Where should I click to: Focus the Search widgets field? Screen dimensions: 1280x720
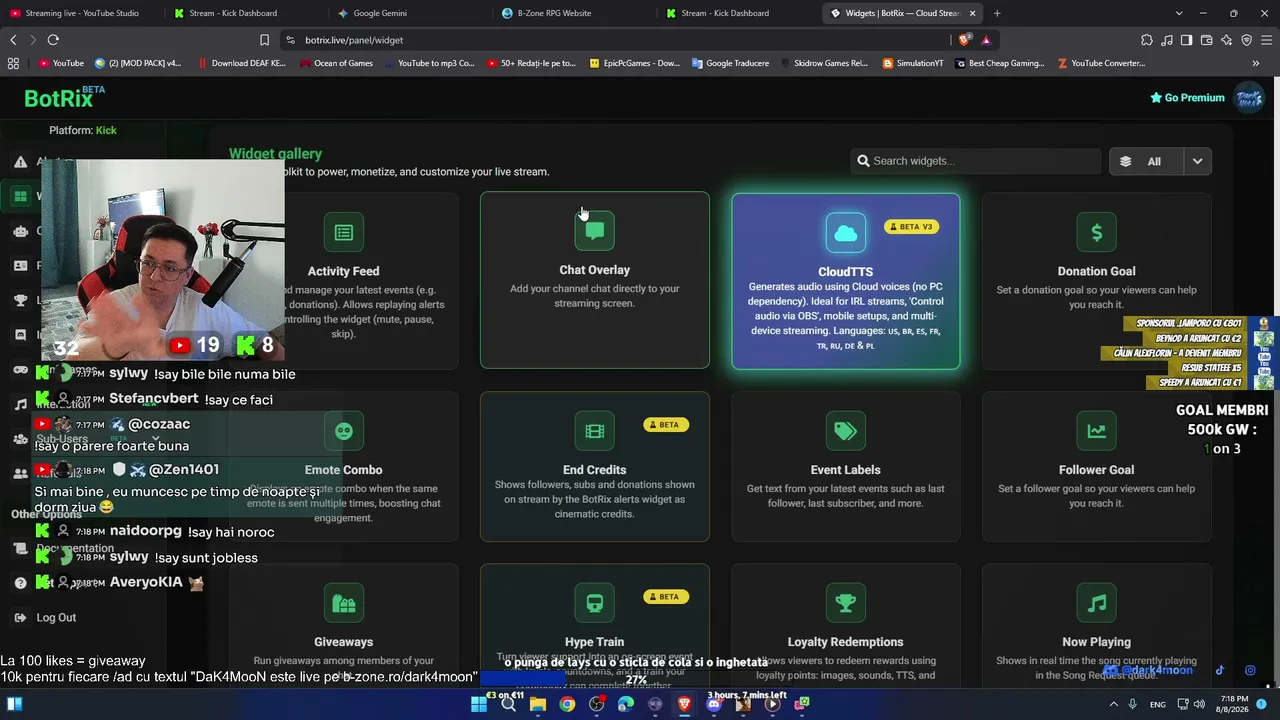[975, 161]
